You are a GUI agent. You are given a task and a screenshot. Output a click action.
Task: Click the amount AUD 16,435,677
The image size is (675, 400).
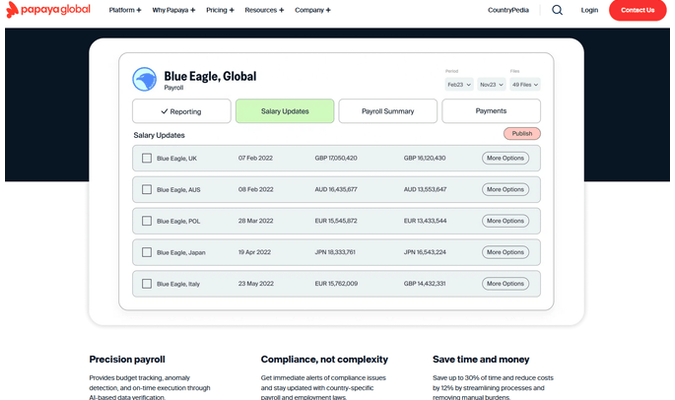(336, 189)
